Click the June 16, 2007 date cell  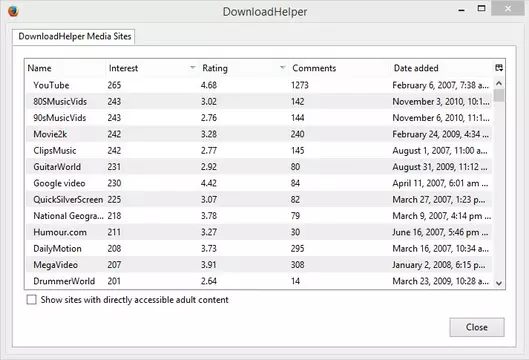click(441, 232)
